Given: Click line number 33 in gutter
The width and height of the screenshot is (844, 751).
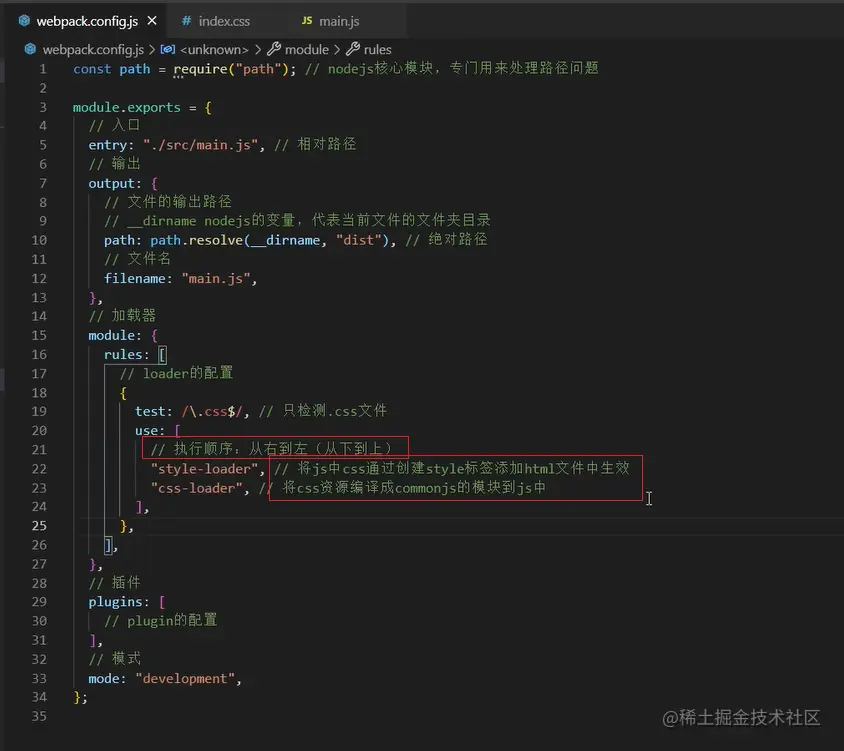Looking at the screenshot, I should 39,678.
